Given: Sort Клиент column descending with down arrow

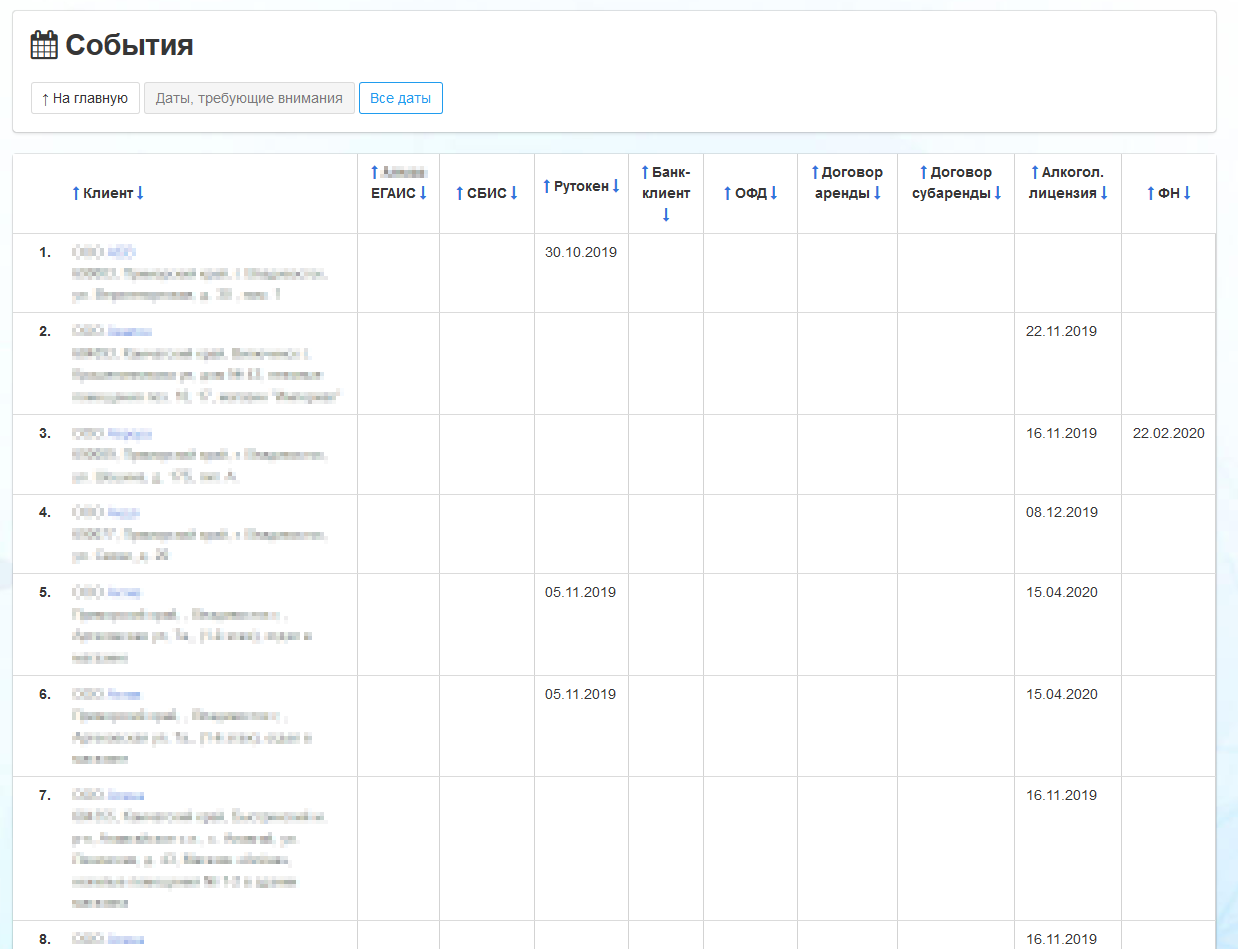Looking at the screenshot, I should (x=140, y=193).
